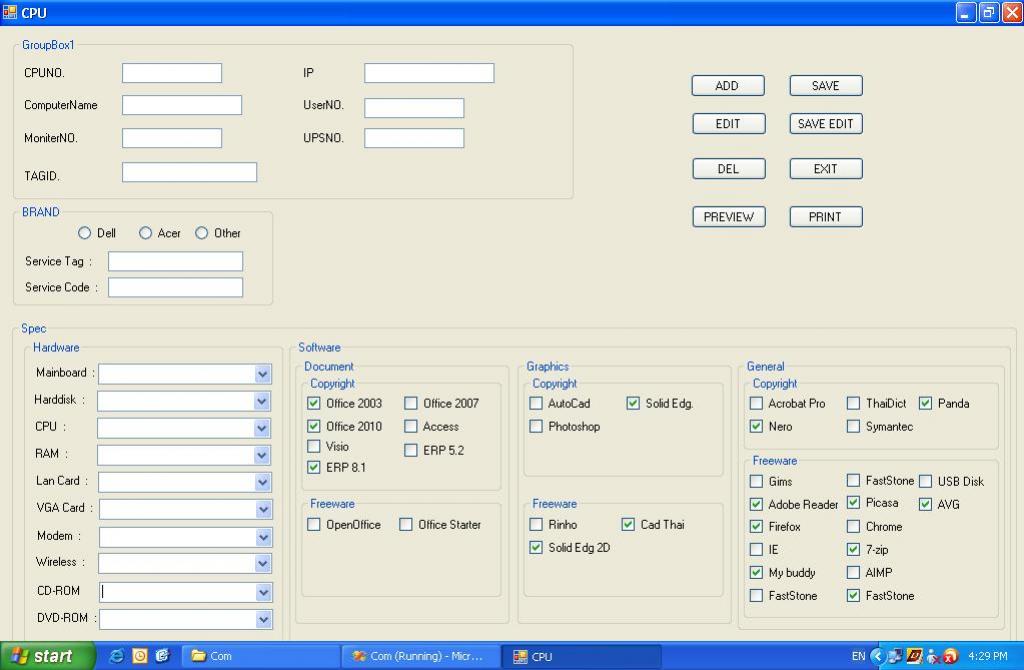The height and width of the screenshot is (670, 1024).
Task: Open the network connection tray icon
Action: coord(895,656)
